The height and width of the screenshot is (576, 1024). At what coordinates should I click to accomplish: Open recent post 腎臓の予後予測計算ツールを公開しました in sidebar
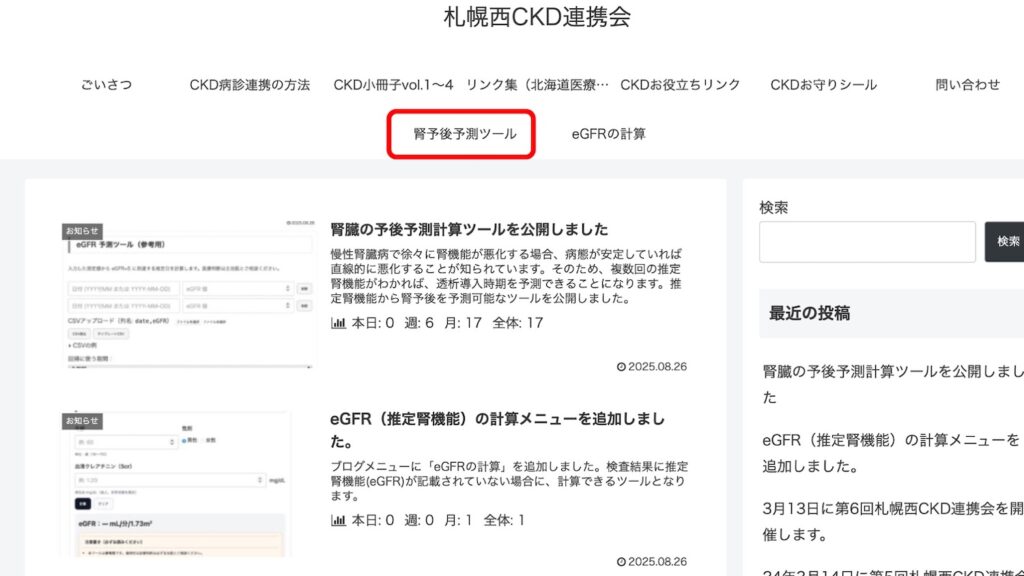(x=893, y=384)
